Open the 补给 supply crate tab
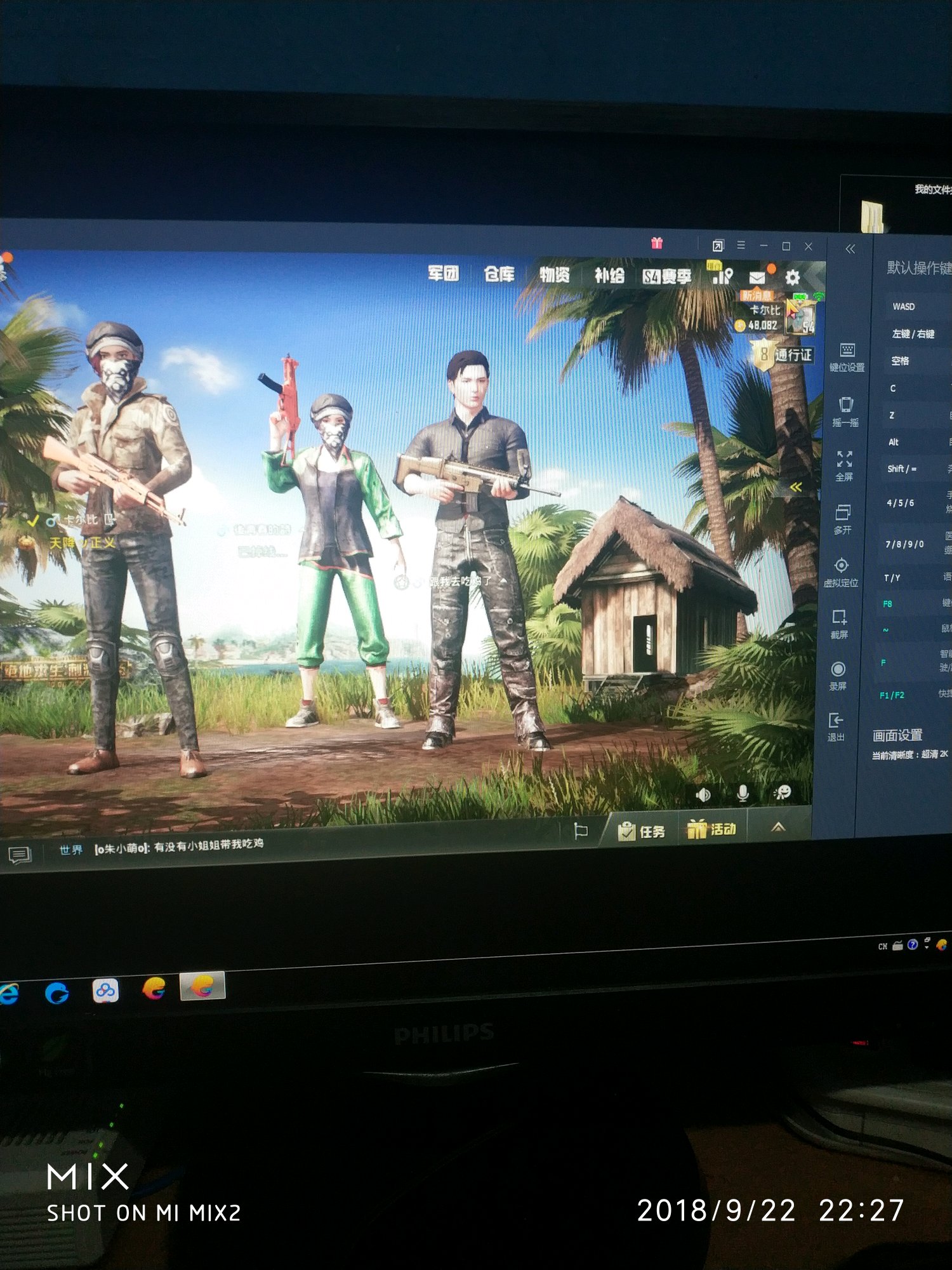952x1270 pixels. point(609,275)
